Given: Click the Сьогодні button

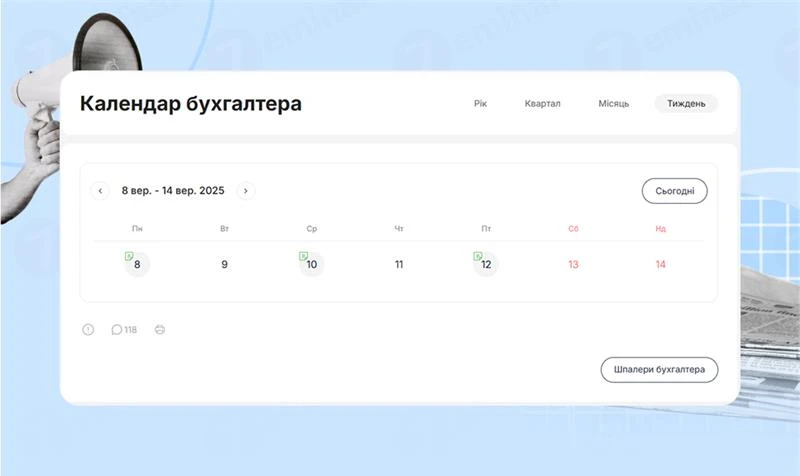Looking at the screenshot, I should click(674, 191).
